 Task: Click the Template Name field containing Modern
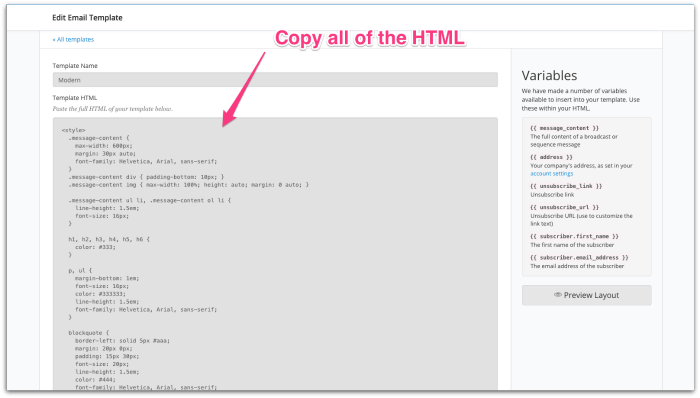coord(275,80)
